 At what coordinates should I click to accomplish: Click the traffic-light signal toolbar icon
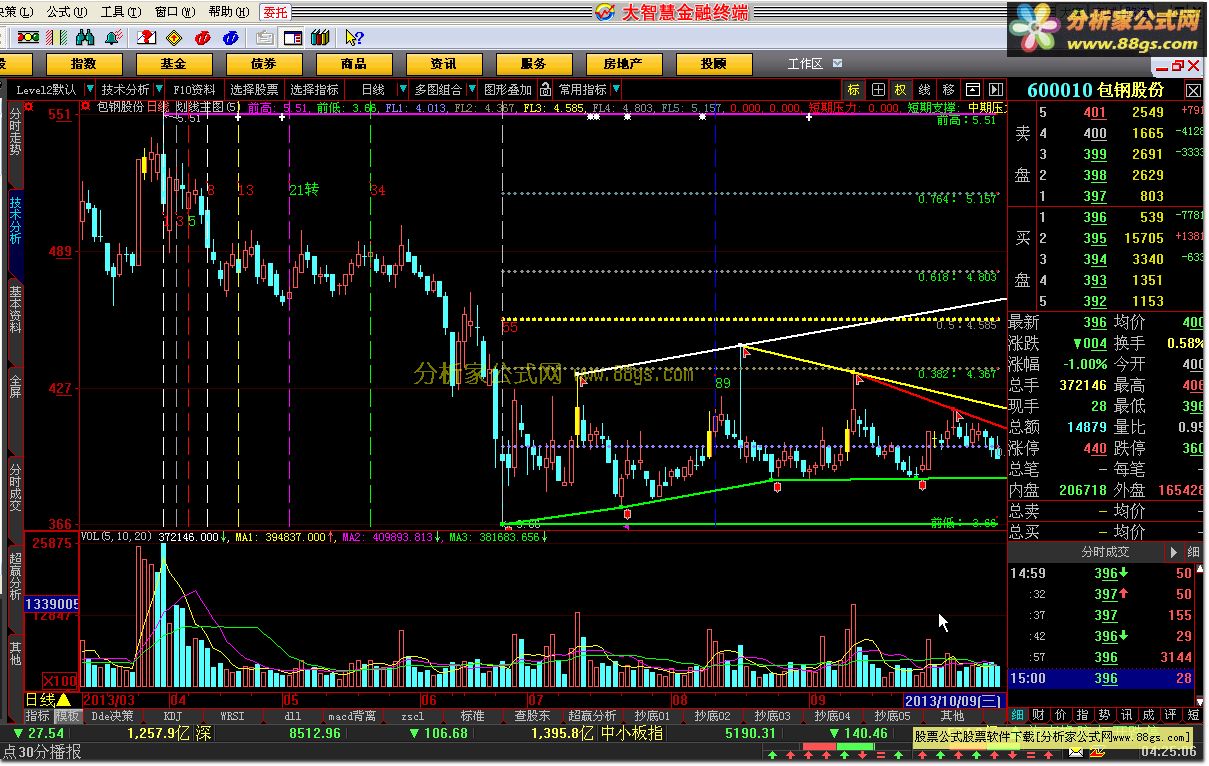pos(28,38)
